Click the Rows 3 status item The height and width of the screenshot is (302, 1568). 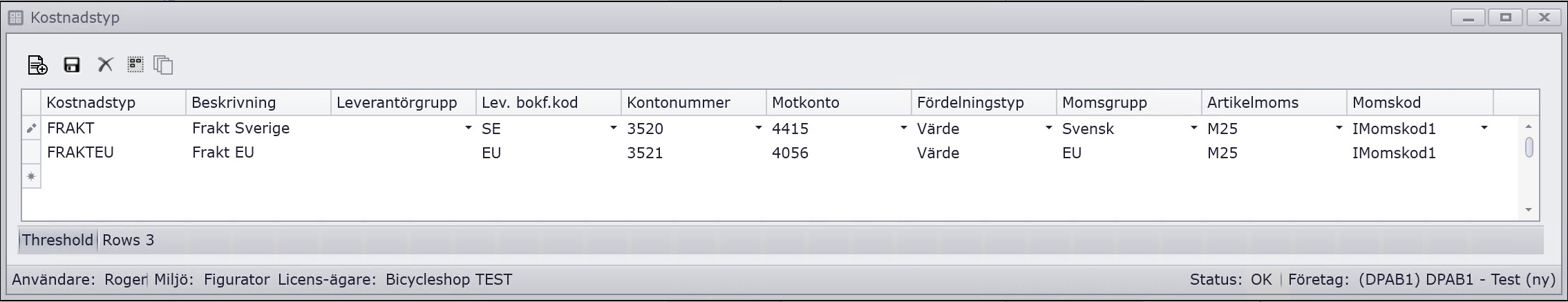click(x=129, y=240)
